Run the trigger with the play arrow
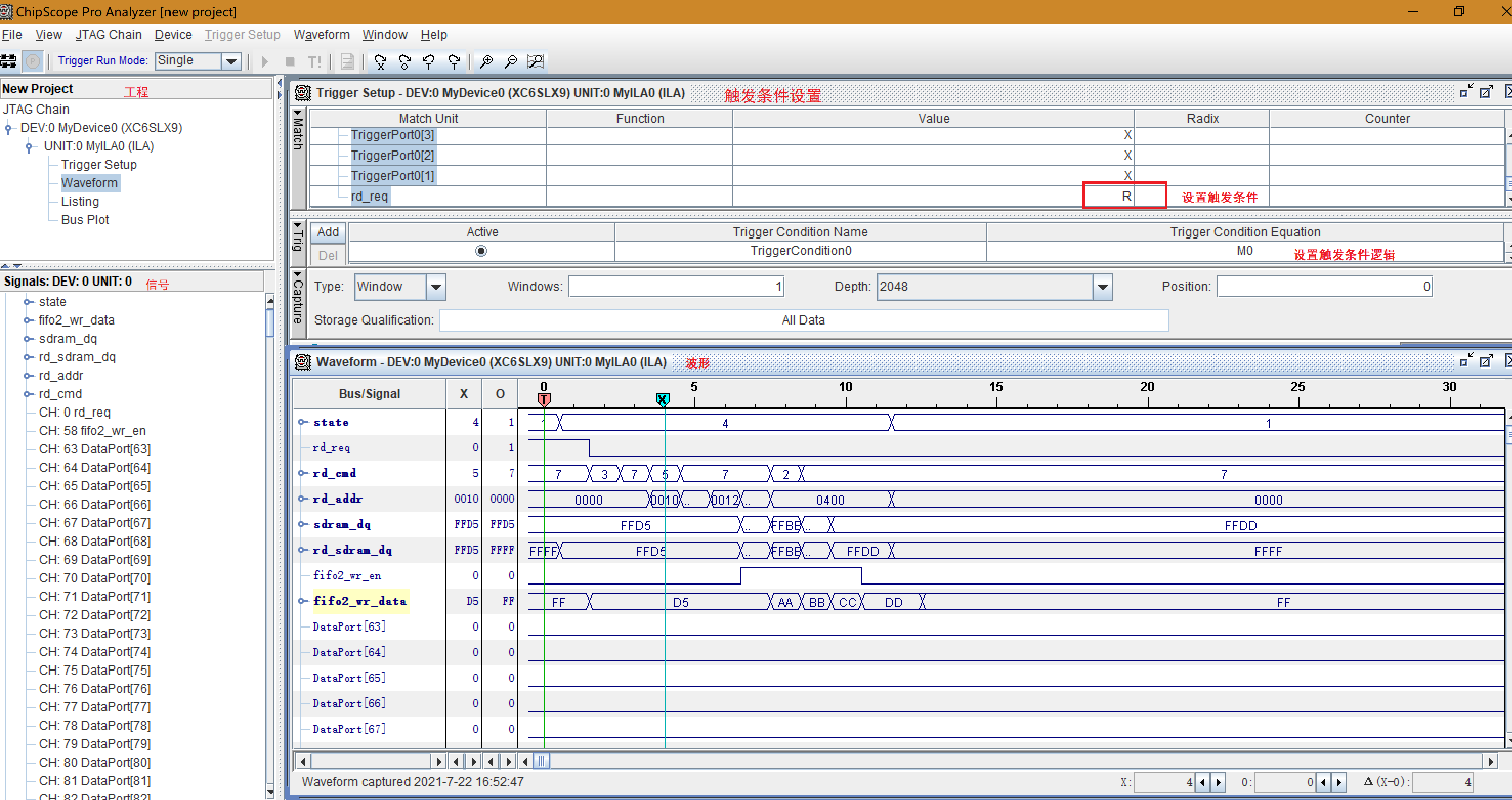Image resolution: width=1512 pixels, height=800 pixels. tap(264, 61)
